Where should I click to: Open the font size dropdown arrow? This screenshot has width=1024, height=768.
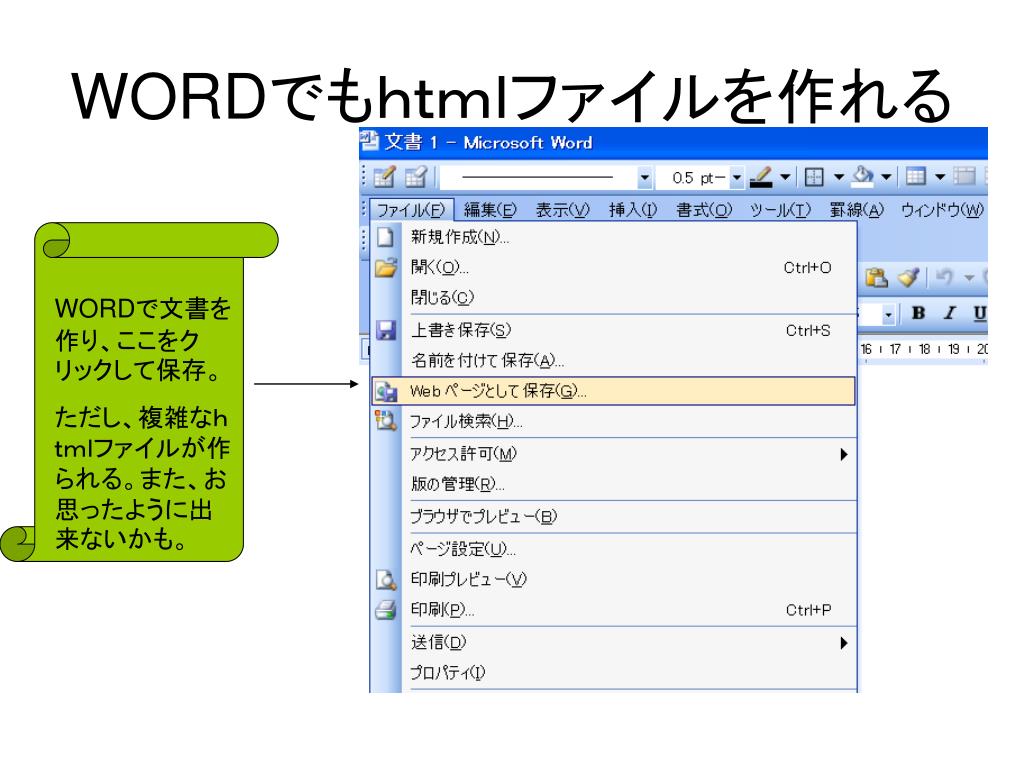888,315
